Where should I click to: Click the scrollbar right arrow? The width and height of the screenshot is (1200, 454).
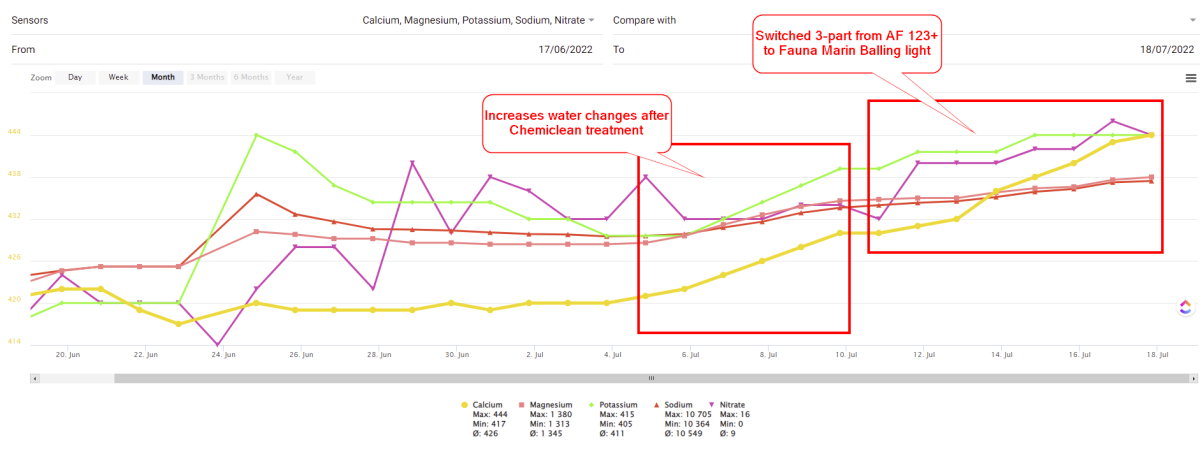(x=1192, y=378)
